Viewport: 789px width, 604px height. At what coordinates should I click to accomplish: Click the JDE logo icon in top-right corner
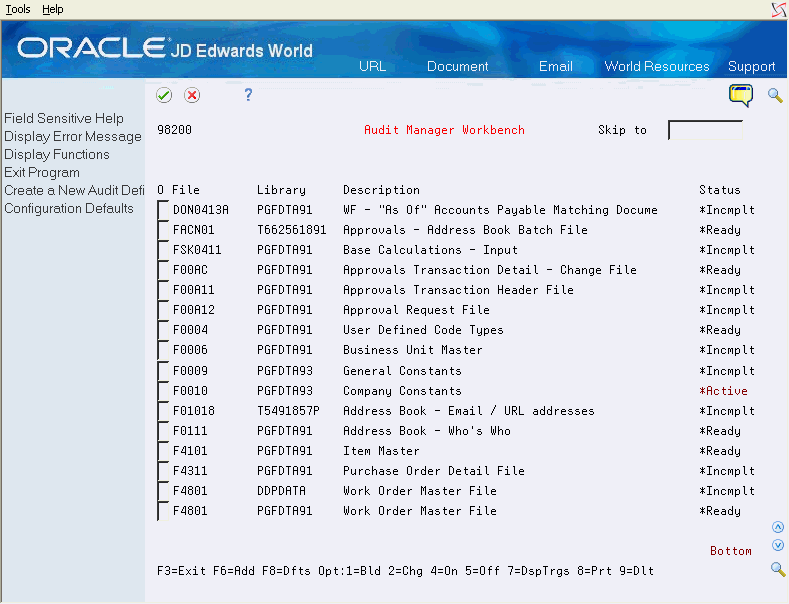click(778, 10)
